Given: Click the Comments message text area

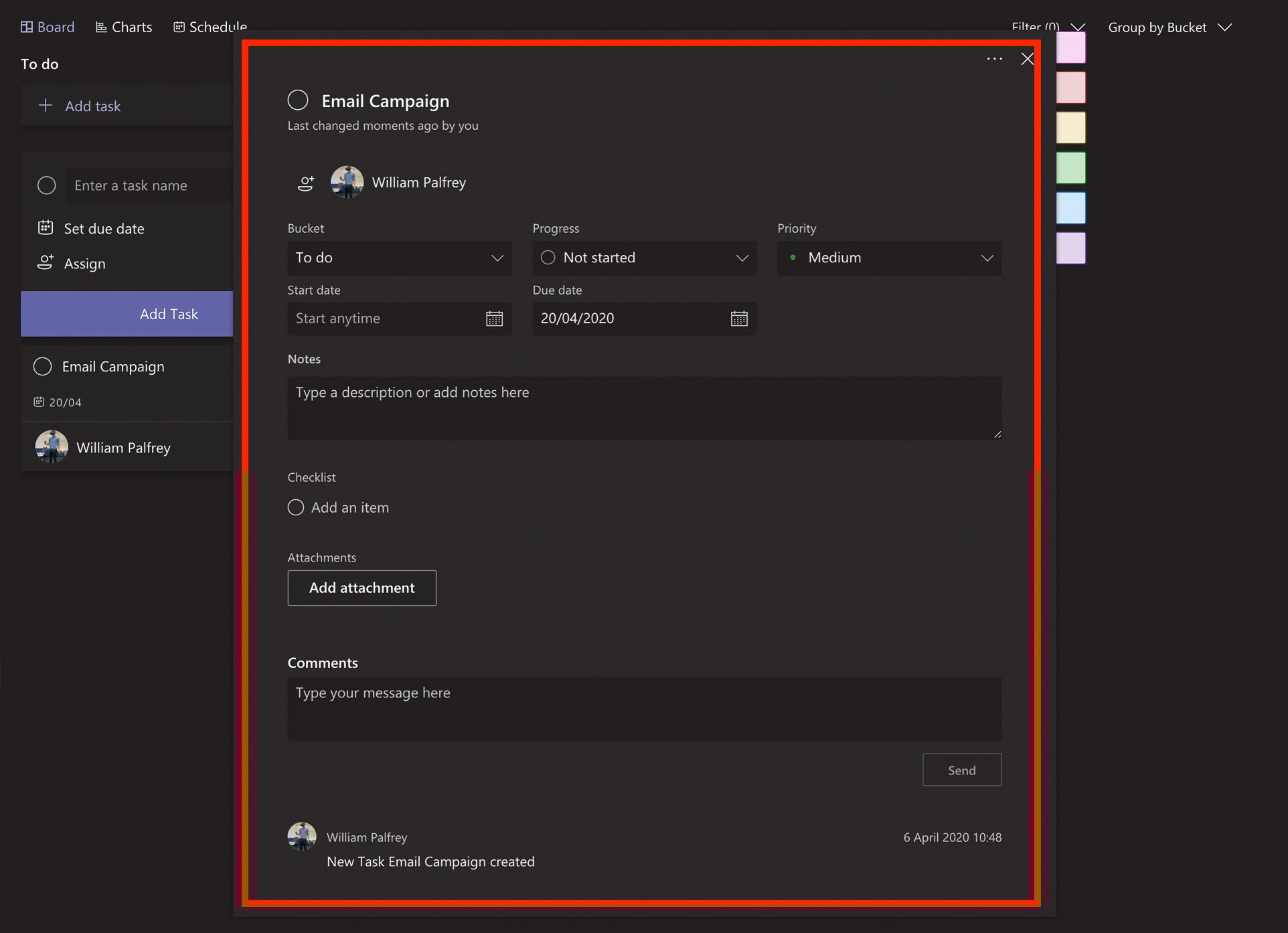Looking at the screenshot, I should point(645,709).
